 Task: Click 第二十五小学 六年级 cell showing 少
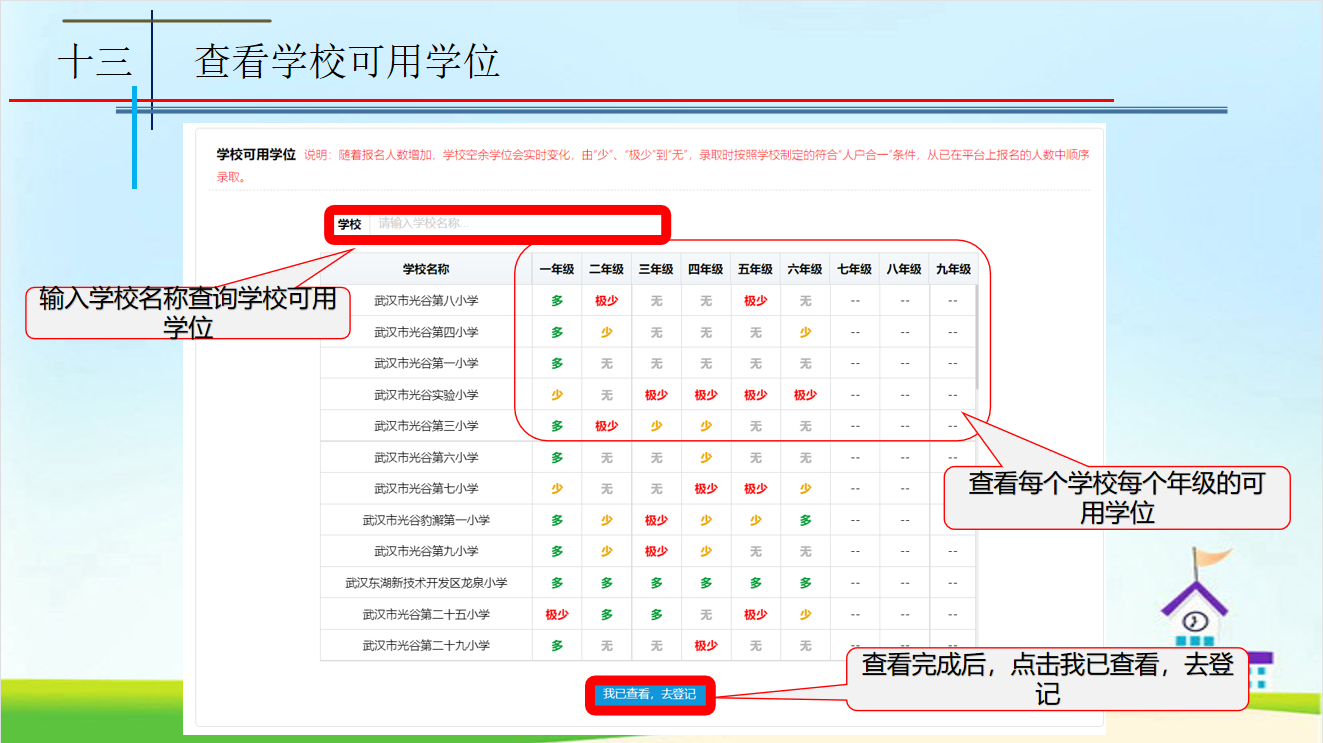(x=805, y=614)
